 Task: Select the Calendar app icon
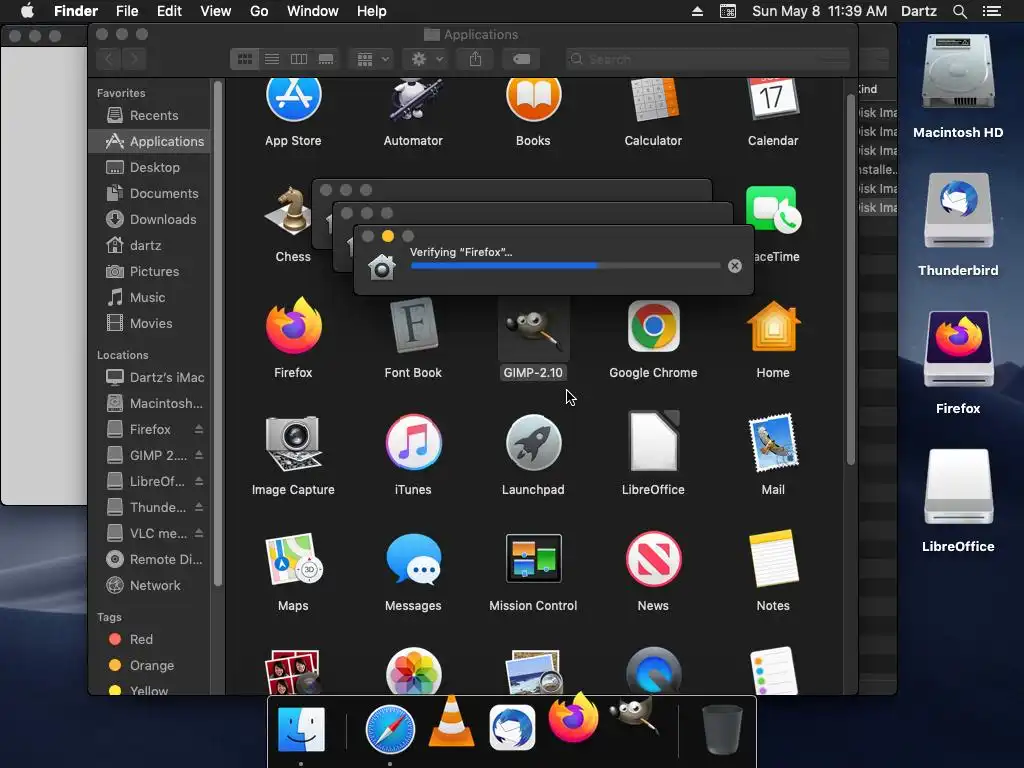[x=773, y=98]
